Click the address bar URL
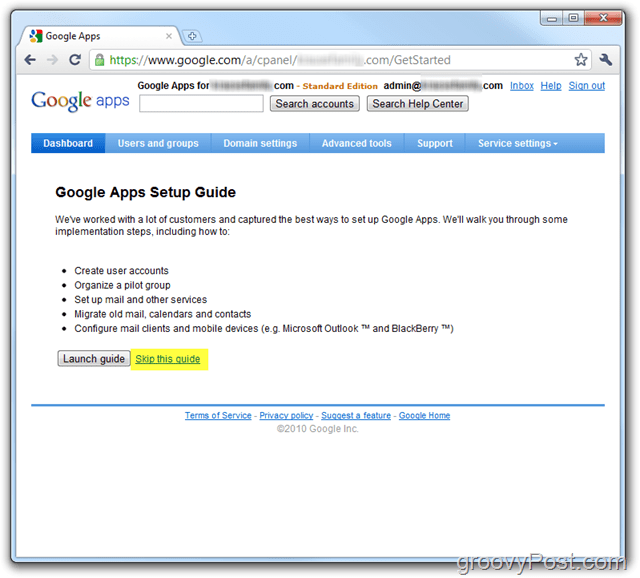The image size is (640, 578). click(x=280, y=60)
